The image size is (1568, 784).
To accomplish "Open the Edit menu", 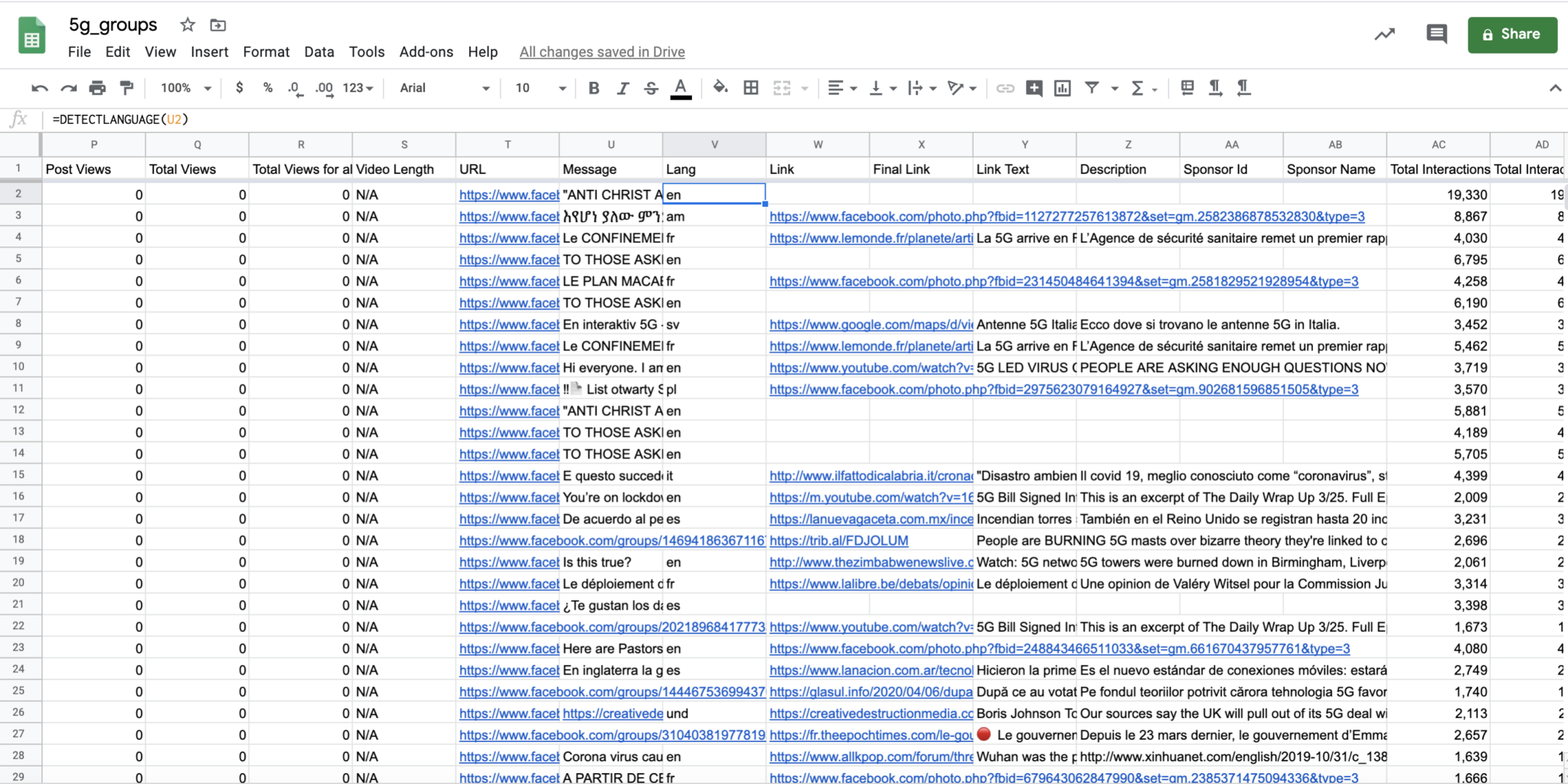I will (x=117, y=52).
